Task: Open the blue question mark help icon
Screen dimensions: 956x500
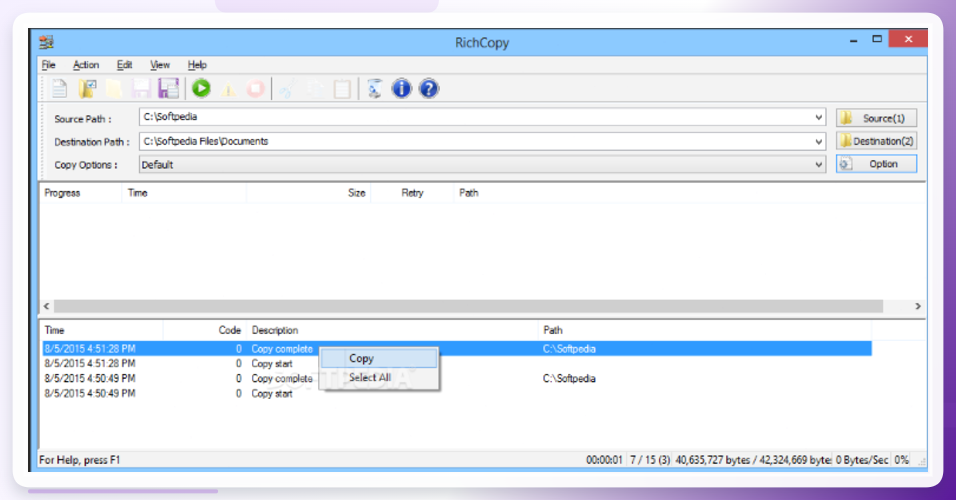Action: coord(429,89)
